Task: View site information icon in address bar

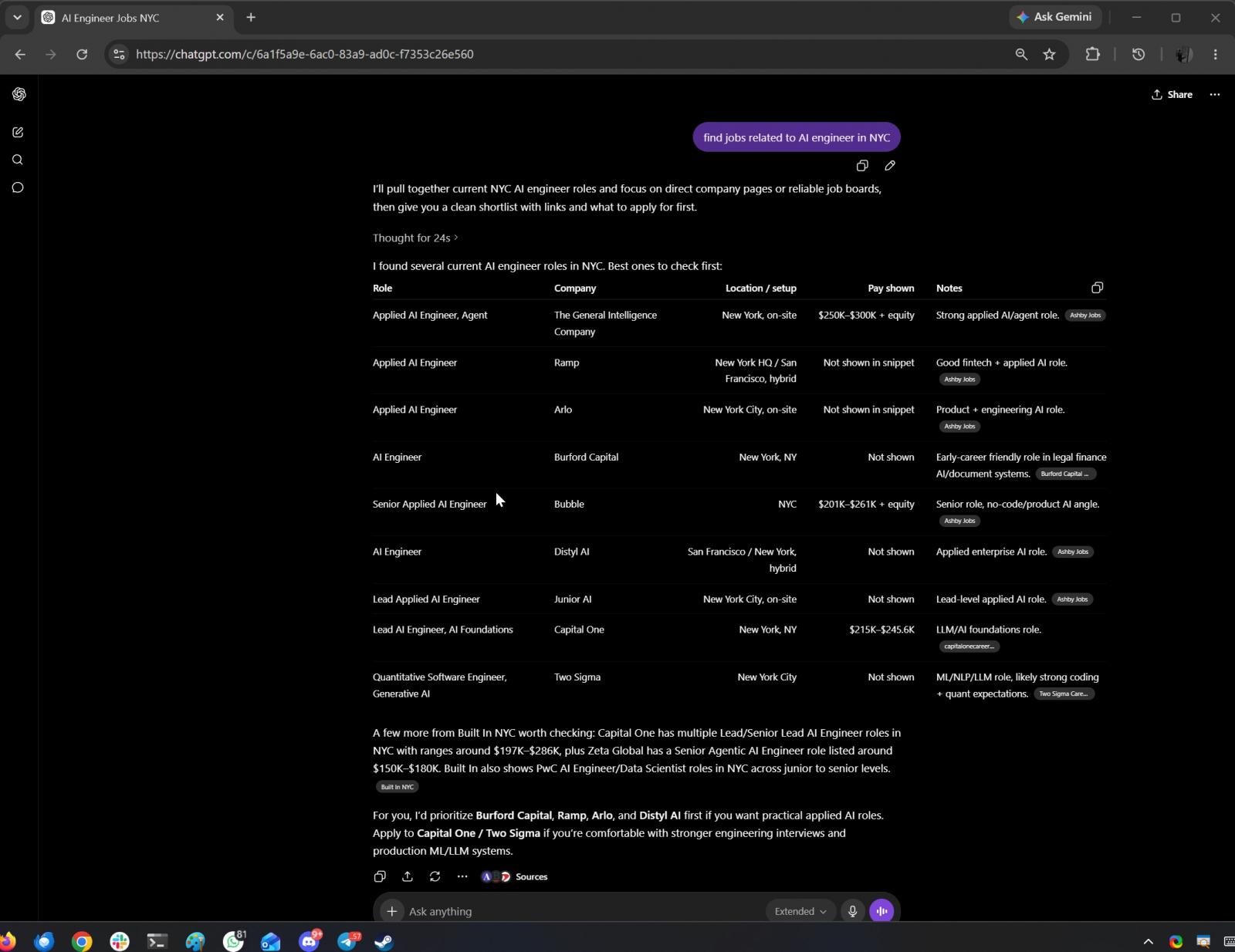Action: (x=118, y=54)
